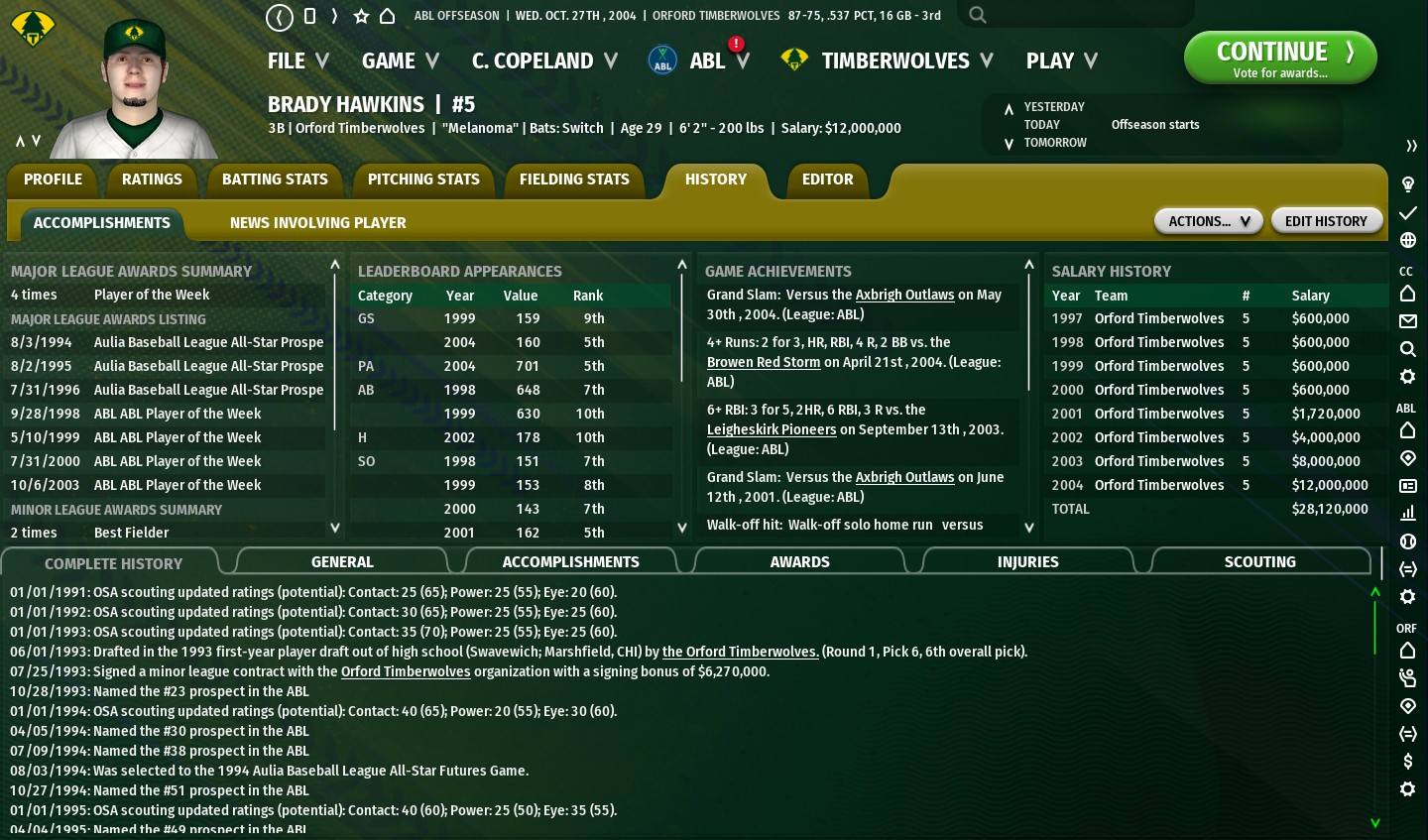Image resolution: width=1428 pixels, height=840 pixels.
Task: Click the bar chart statistics icon
Action: tap(1407, 513)
